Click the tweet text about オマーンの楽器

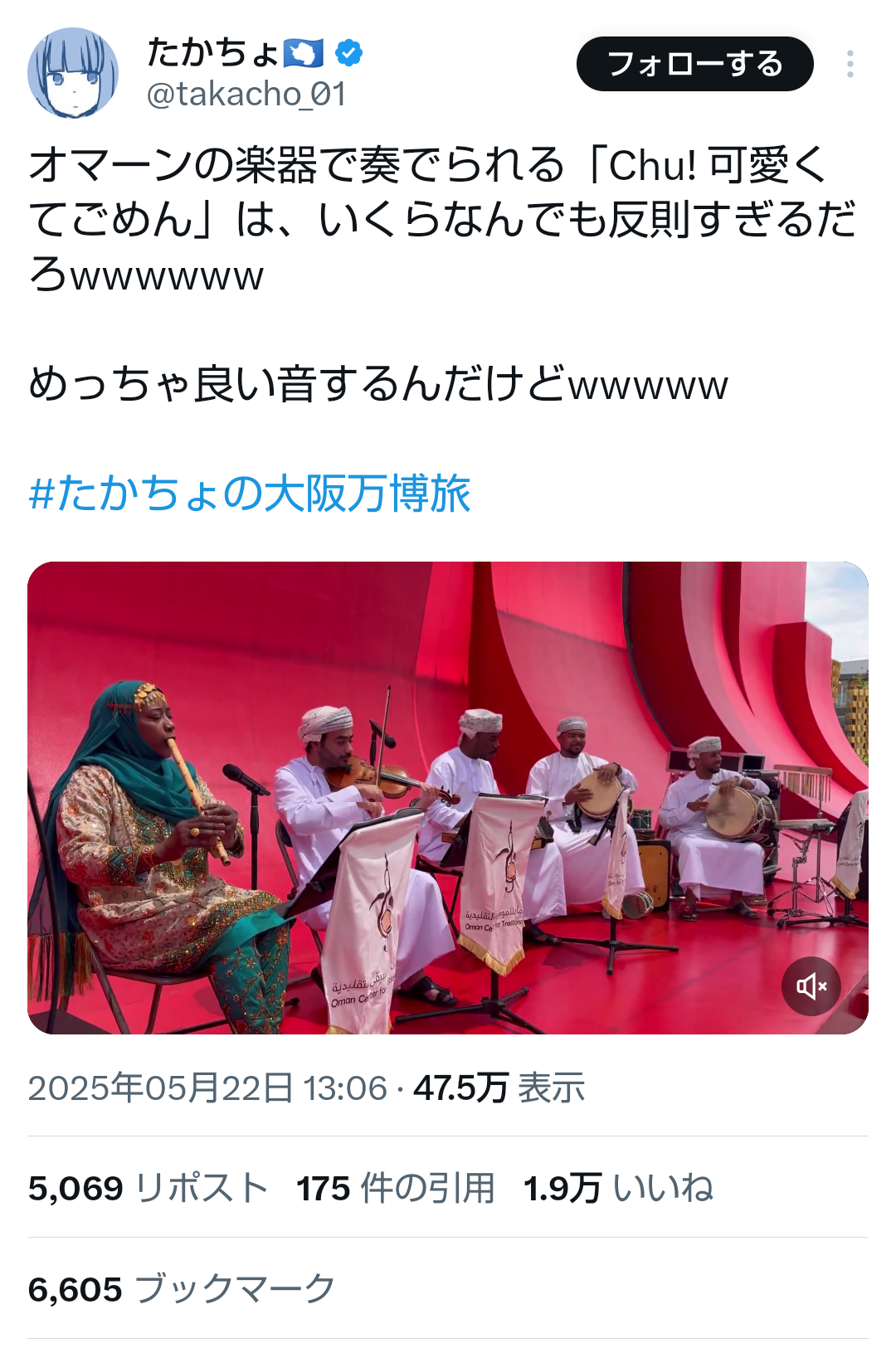pyautogui.click(x=443, y=219)
